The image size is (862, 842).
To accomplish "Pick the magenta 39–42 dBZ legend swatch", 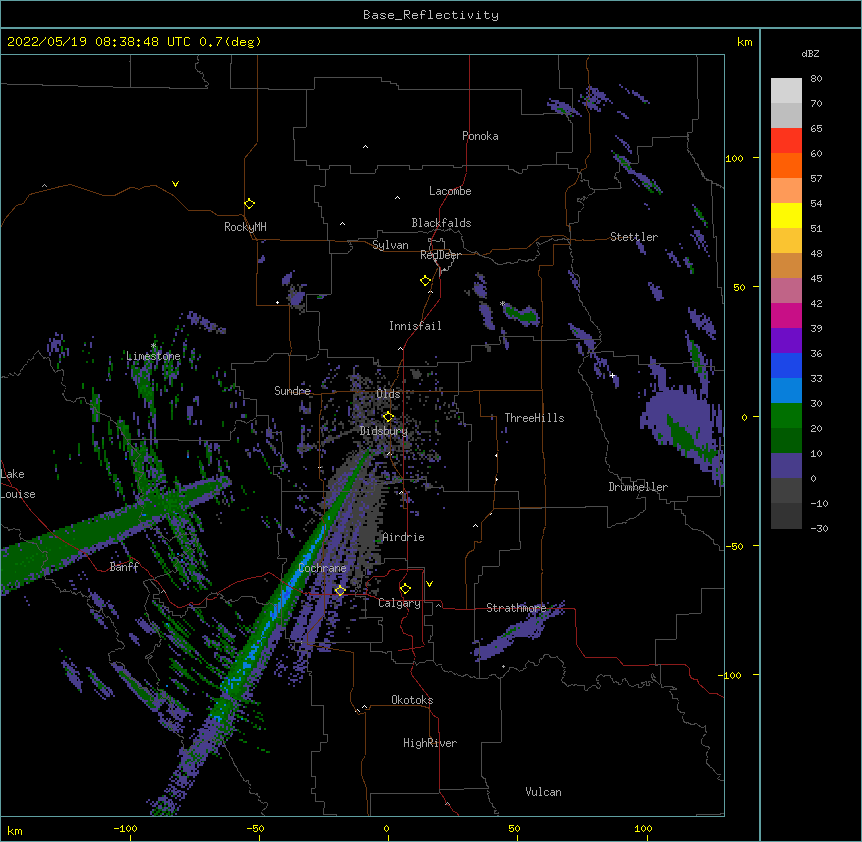I will (786, 315).
